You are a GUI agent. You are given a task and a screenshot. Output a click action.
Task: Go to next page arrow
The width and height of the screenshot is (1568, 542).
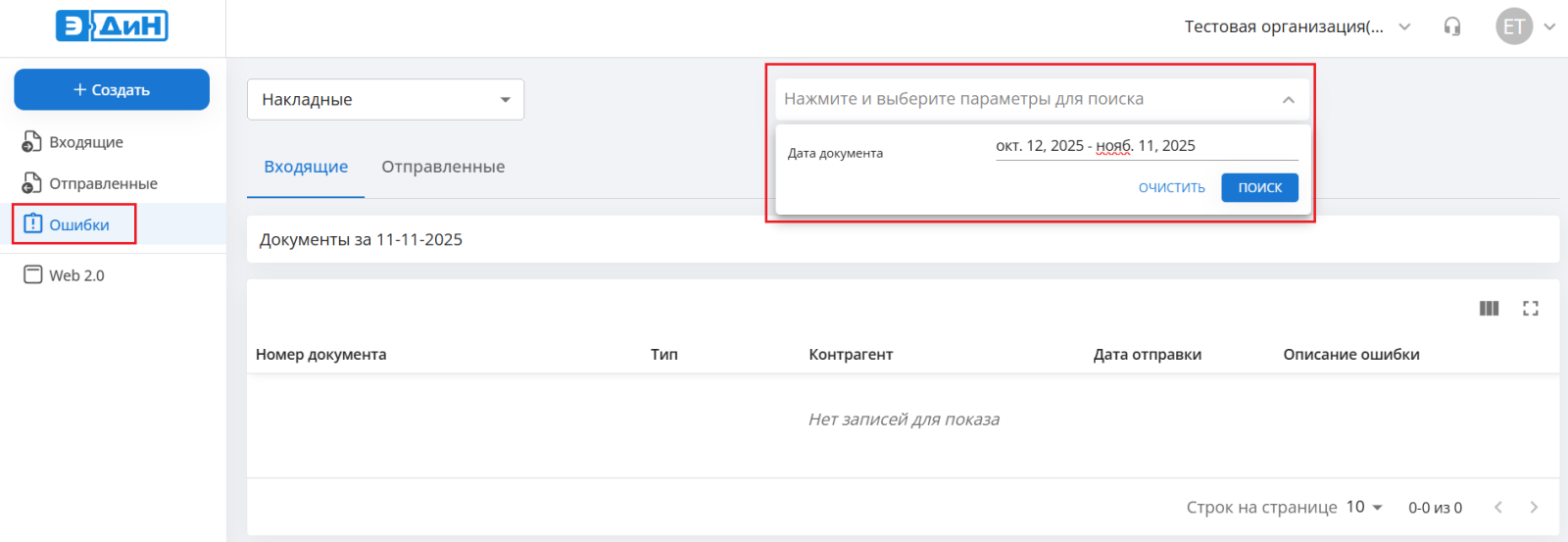coord(1534,507)
